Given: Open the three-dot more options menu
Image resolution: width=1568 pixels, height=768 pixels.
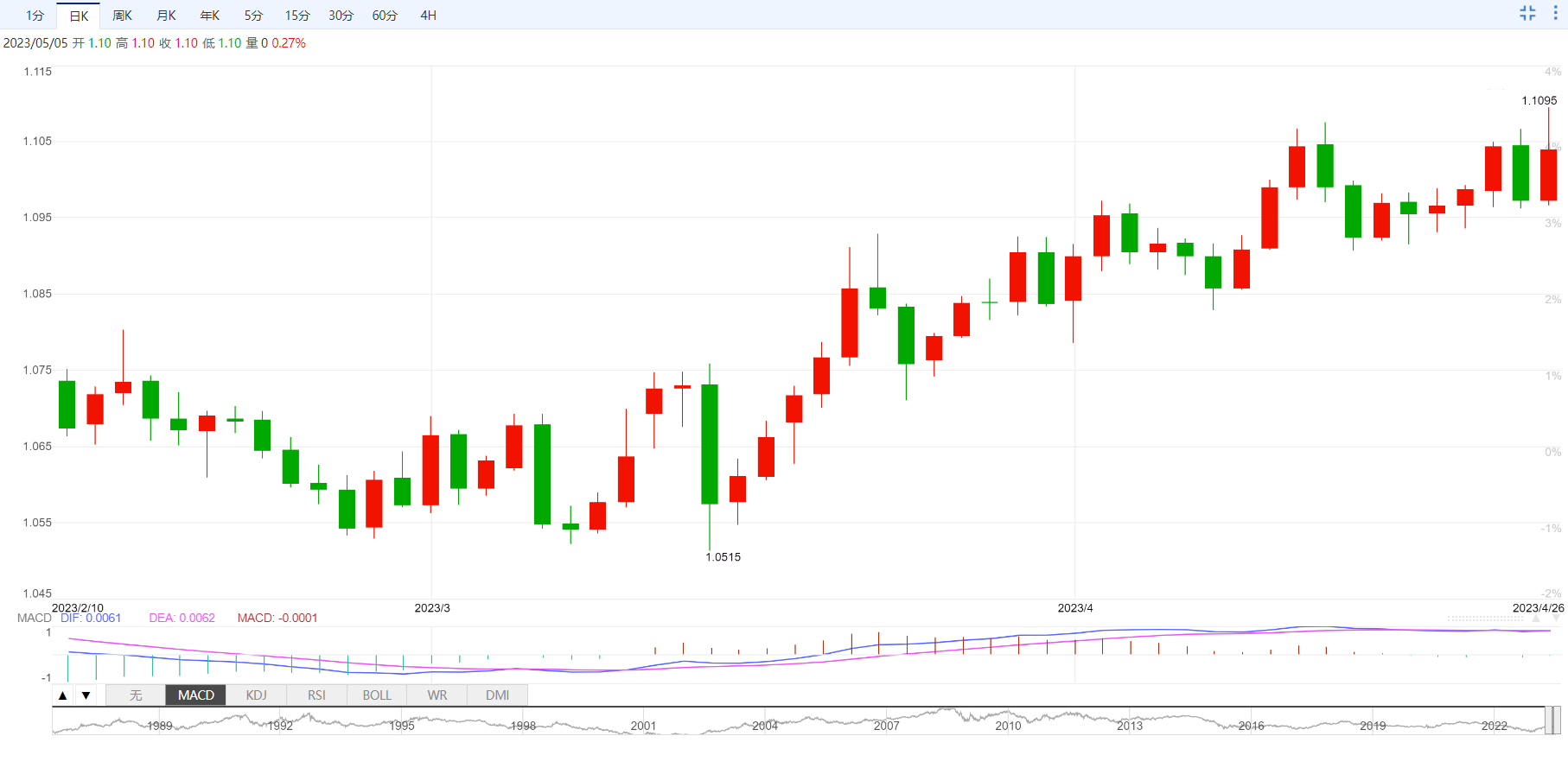Looking at the screenshot, I should click(x=1555, y=13).
